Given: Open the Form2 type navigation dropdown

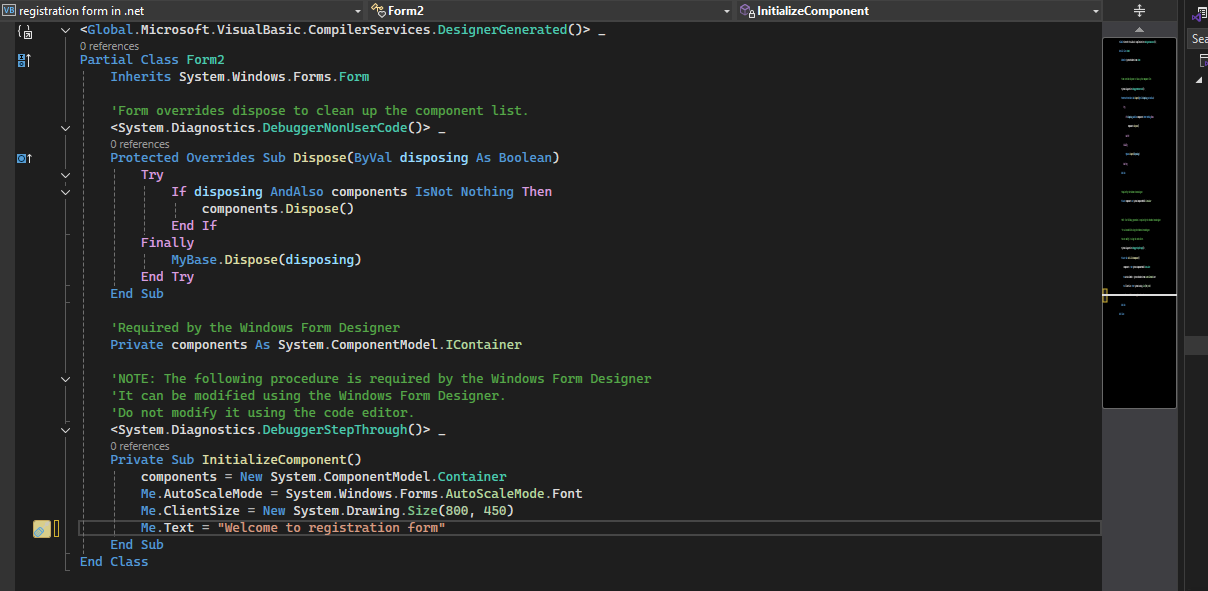Looking at the screenshot, I should [551, 10].
